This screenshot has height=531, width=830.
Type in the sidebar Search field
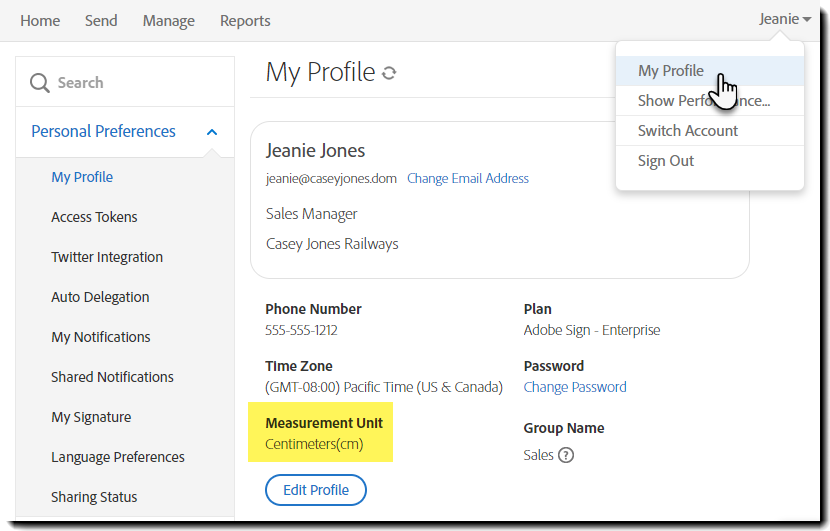point(130,83)
